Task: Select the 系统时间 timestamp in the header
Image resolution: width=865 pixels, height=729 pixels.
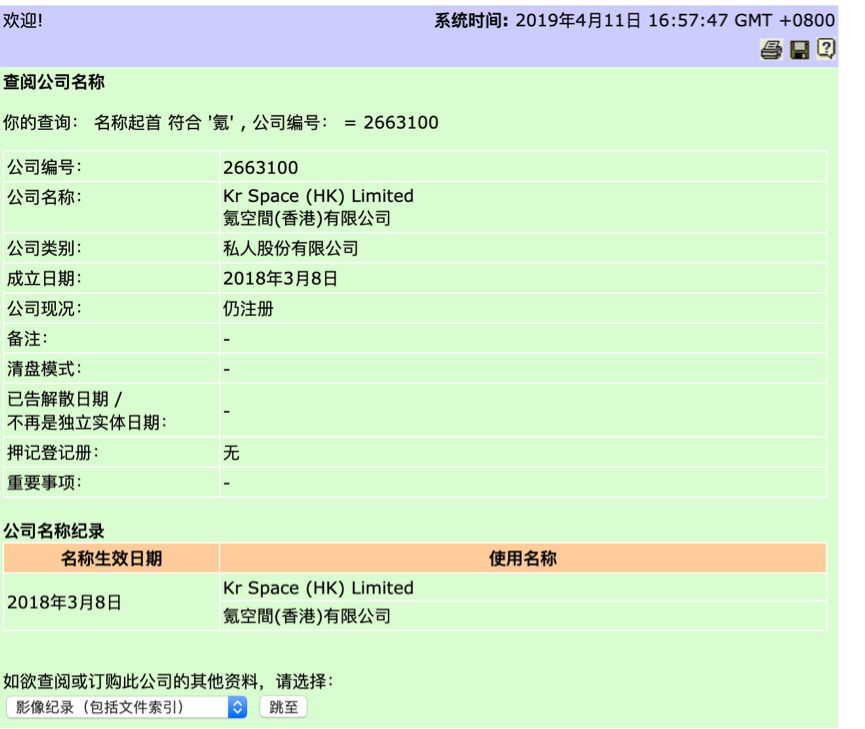Action: pos(634,20)
